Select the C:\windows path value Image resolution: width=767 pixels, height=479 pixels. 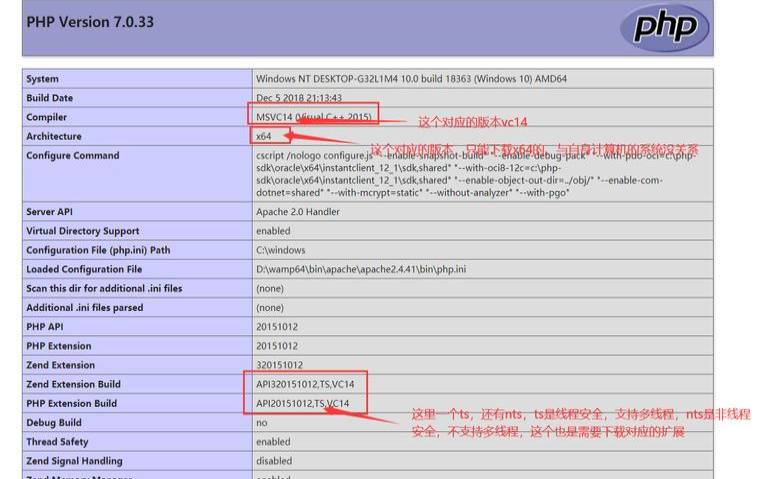[x=281, y=250]
